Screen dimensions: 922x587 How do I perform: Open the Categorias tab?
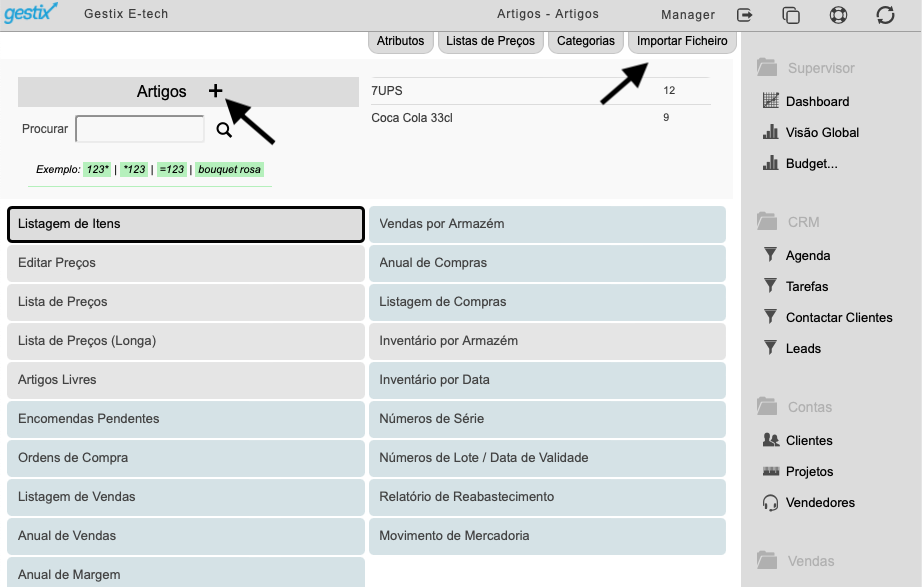coord(586,41)
